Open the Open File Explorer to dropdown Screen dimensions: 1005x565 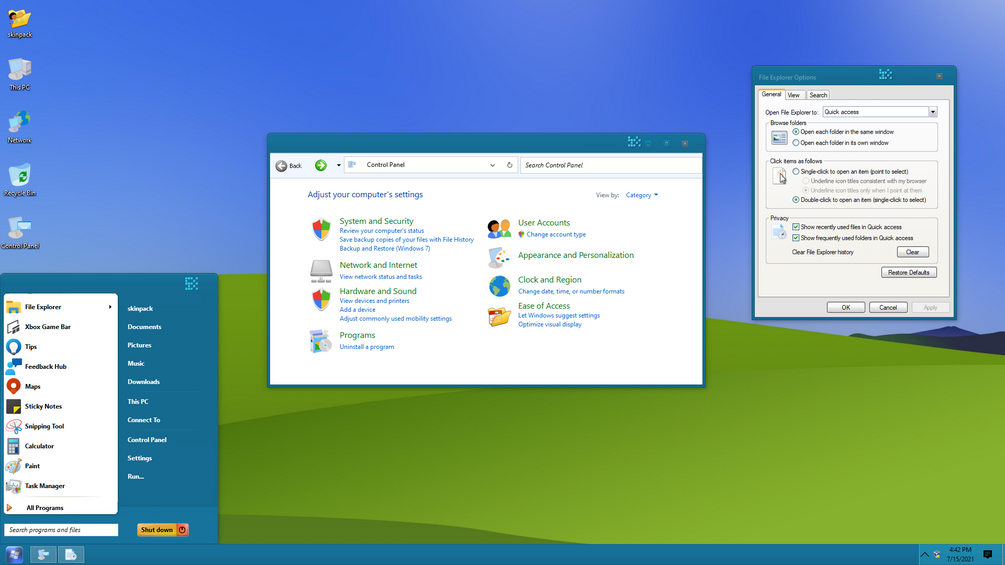tap(933, 112)
